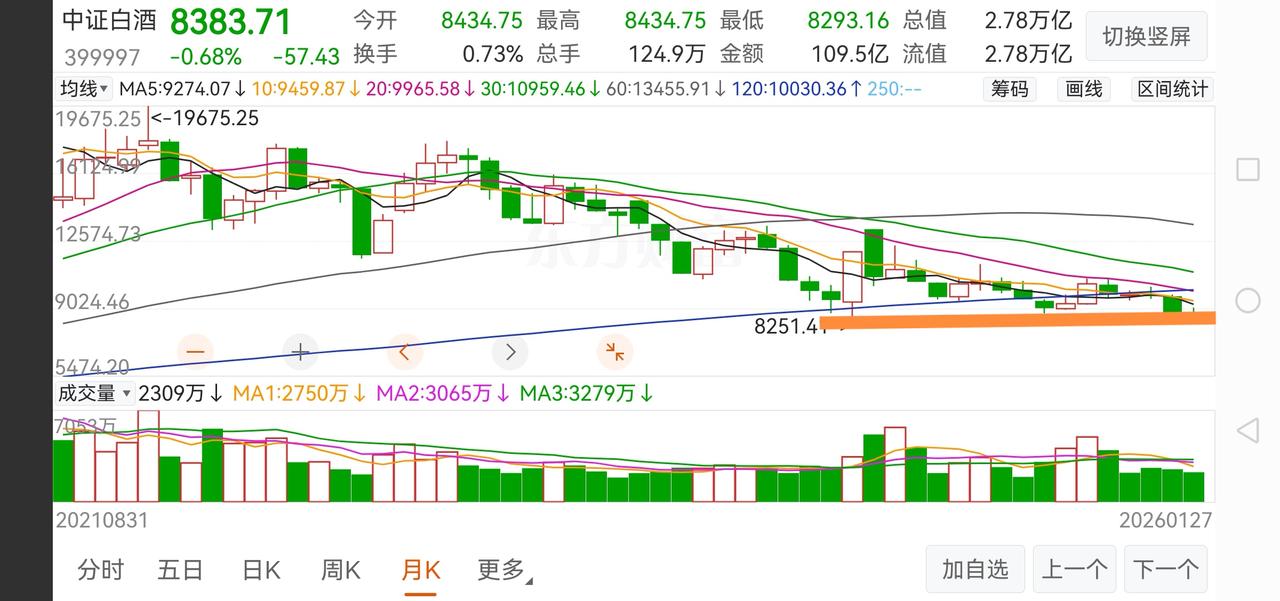Viewport: 1280px width, 601px height.
Task: Tap the 换手 0.73% value
Action: tap(492, 53)
